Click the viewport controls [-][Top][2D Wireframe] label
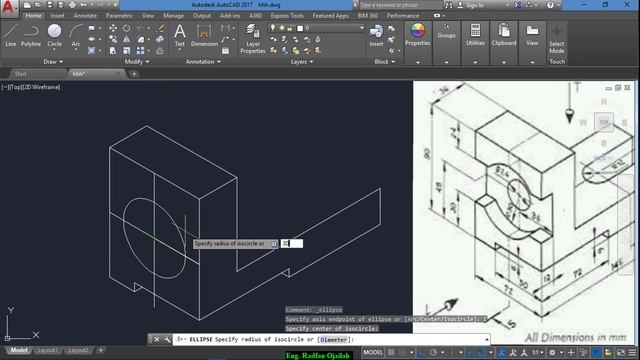Screen dimensions: 640x360 click(31, 87)
